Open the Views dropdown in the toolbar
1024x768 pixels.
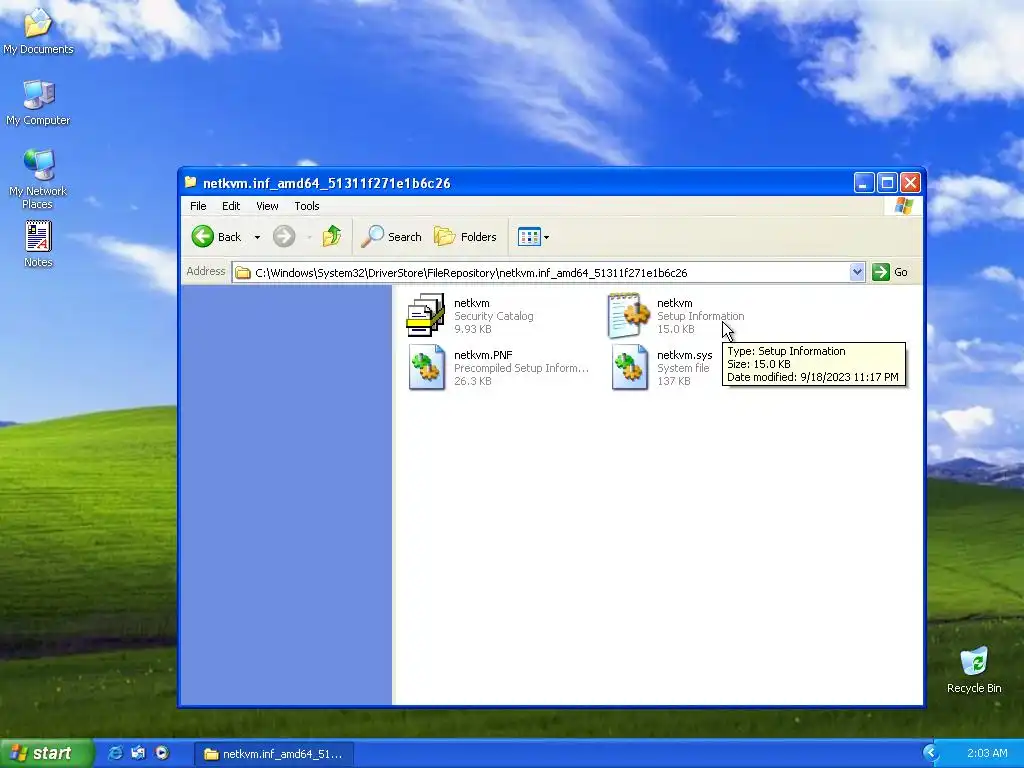(534, 236)
